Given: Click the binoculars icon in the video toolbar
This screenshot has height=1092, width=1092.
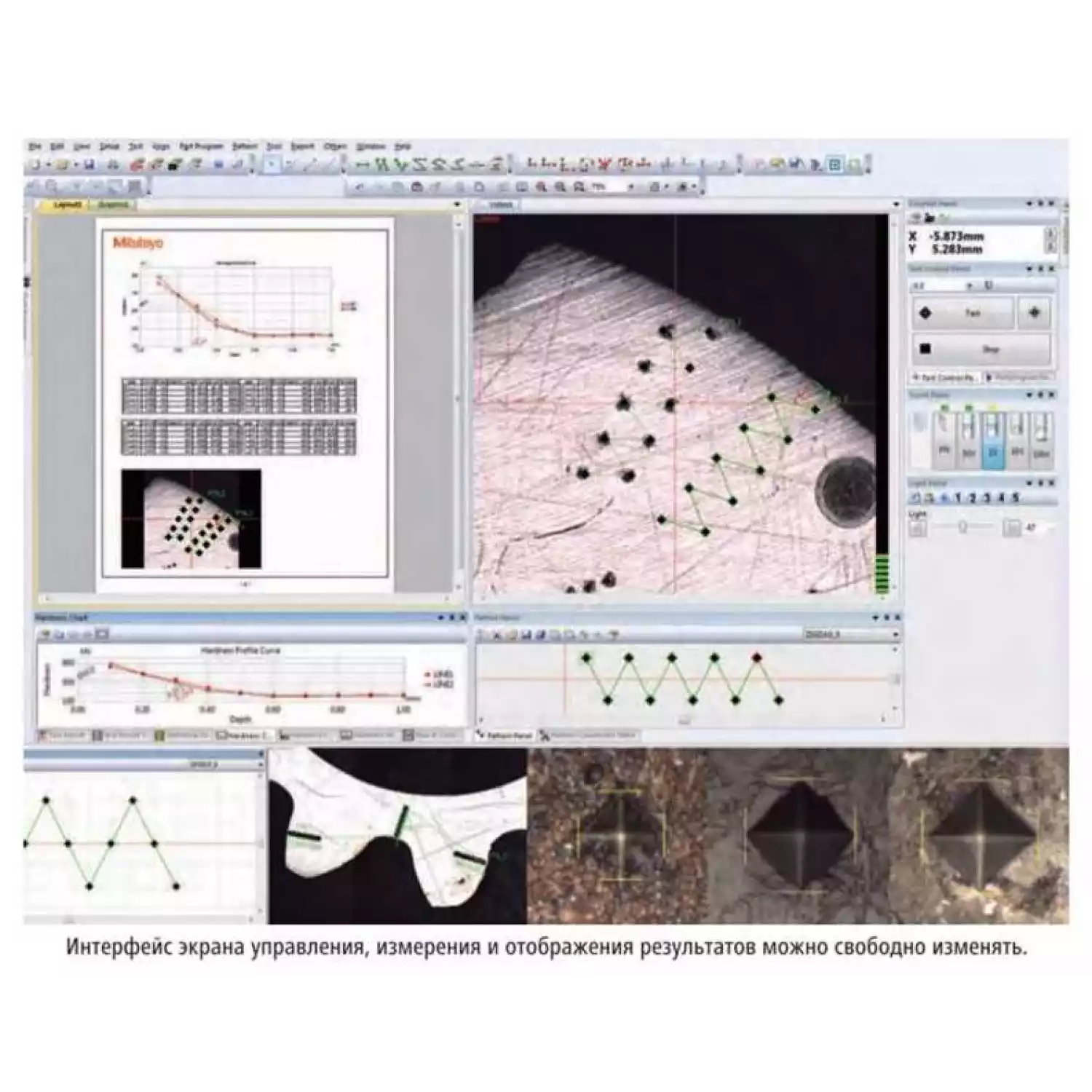Looking at the screenshot, I should point(417,187).
